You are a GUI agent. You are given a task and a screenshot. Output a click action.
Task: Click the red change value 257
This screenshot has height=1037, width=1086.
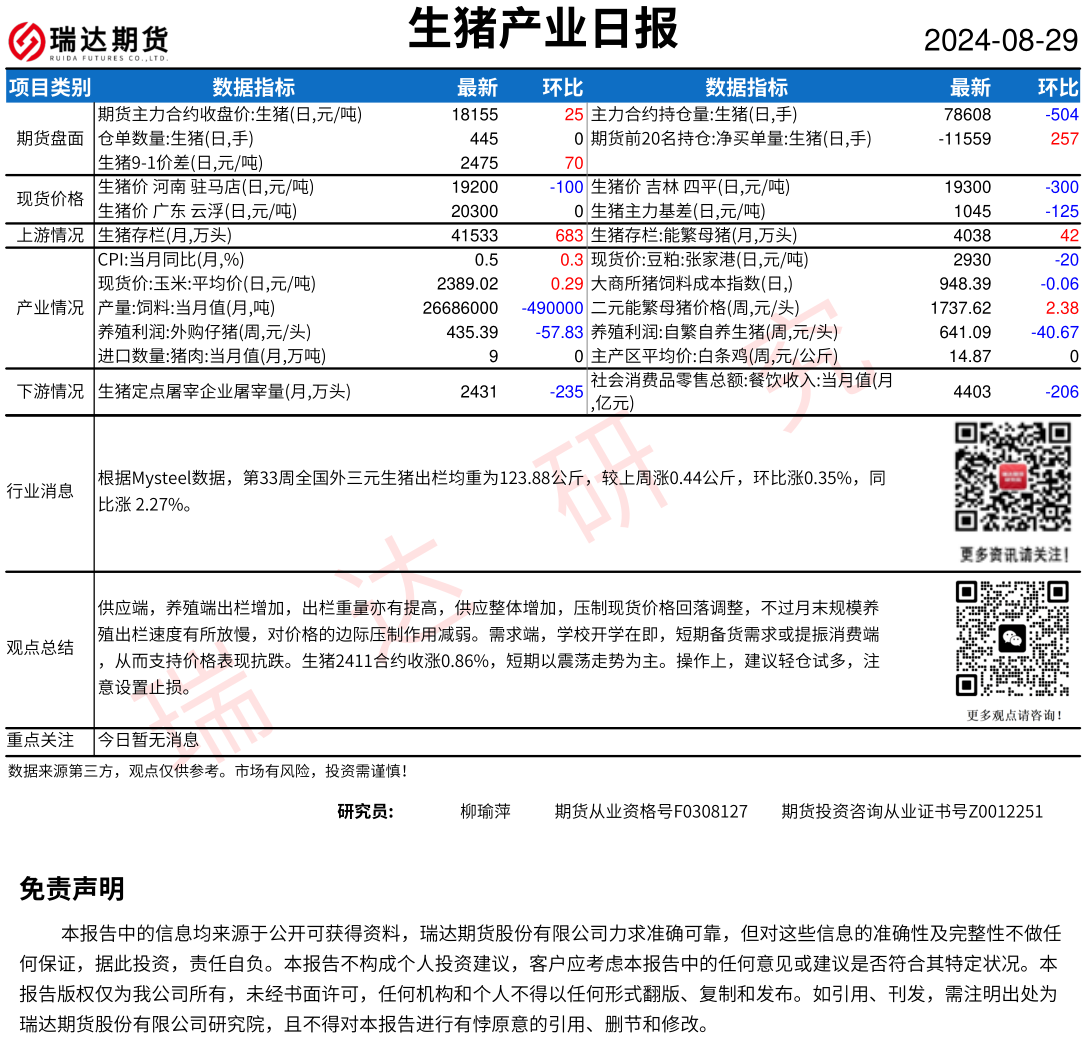(1065, 139)
